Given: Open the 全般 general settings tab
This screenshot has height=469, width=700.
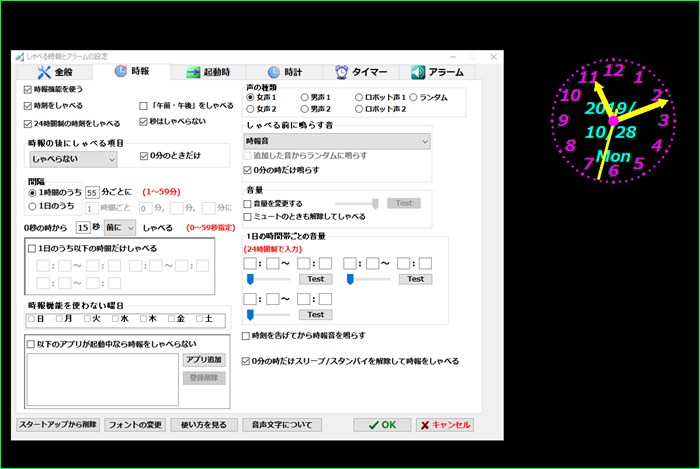Looking at the screenshot, I should [x=55, y=72].
